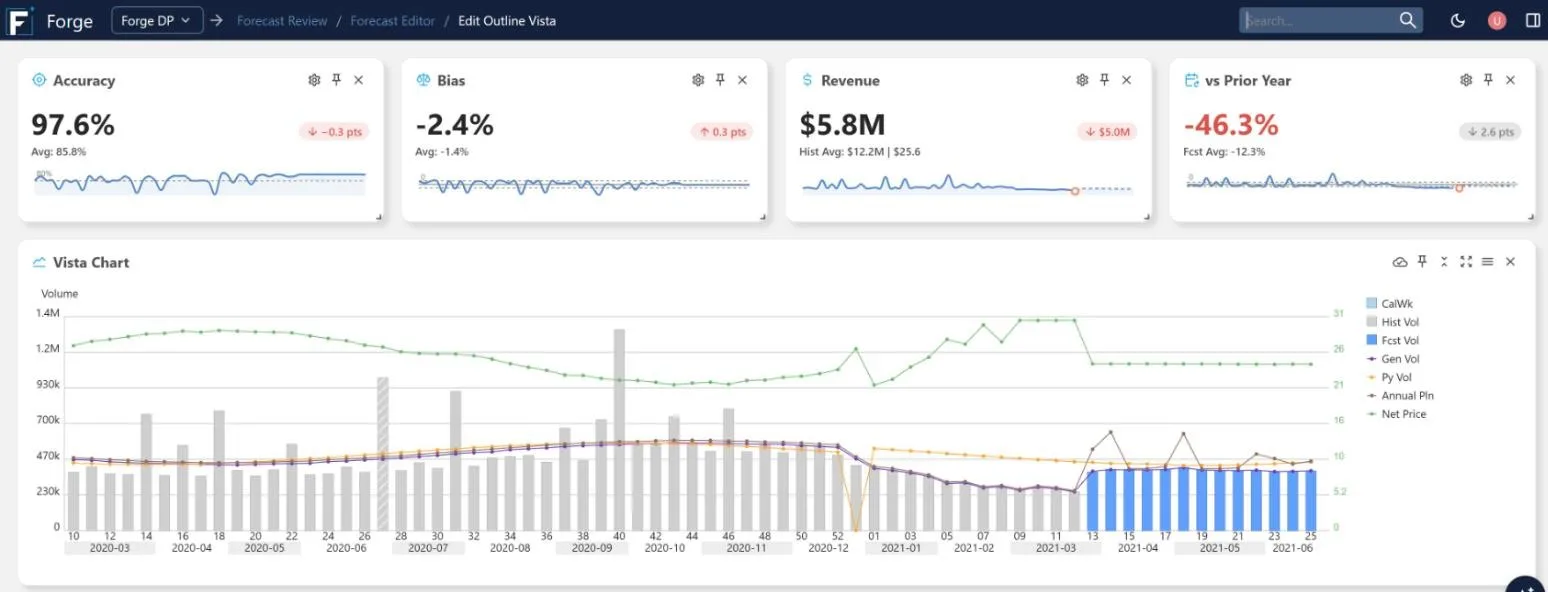1548x592 pixels.
Task: Click the Revenue $5.0M change badge
Action: [x=1106, y=132]
